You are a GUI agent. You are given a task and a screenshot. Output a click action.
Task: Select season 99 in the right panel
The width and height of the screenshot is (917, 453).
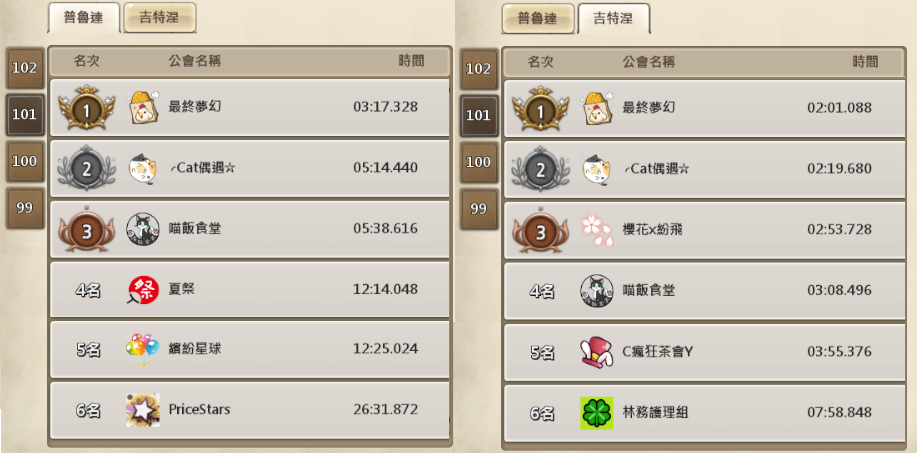click(479, 209)
